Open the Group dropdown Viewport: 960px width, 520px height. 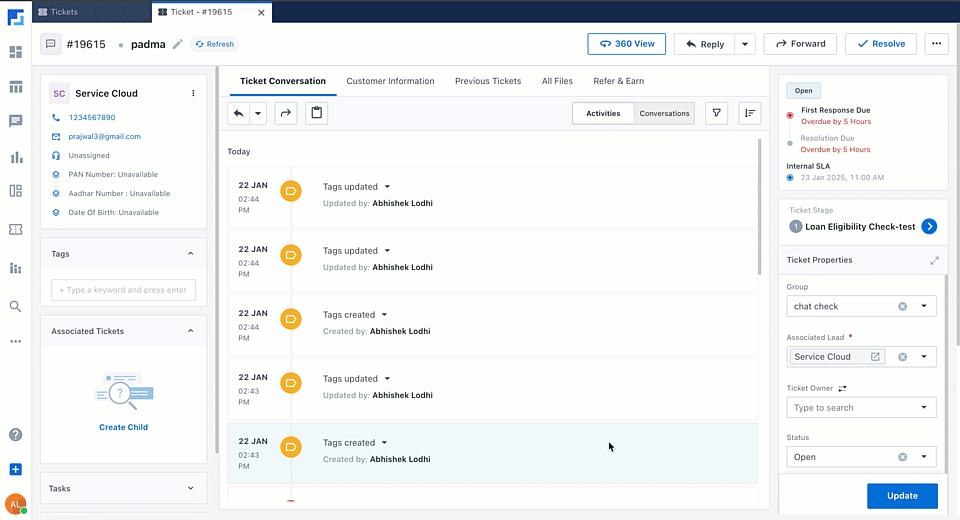[924, 306]
